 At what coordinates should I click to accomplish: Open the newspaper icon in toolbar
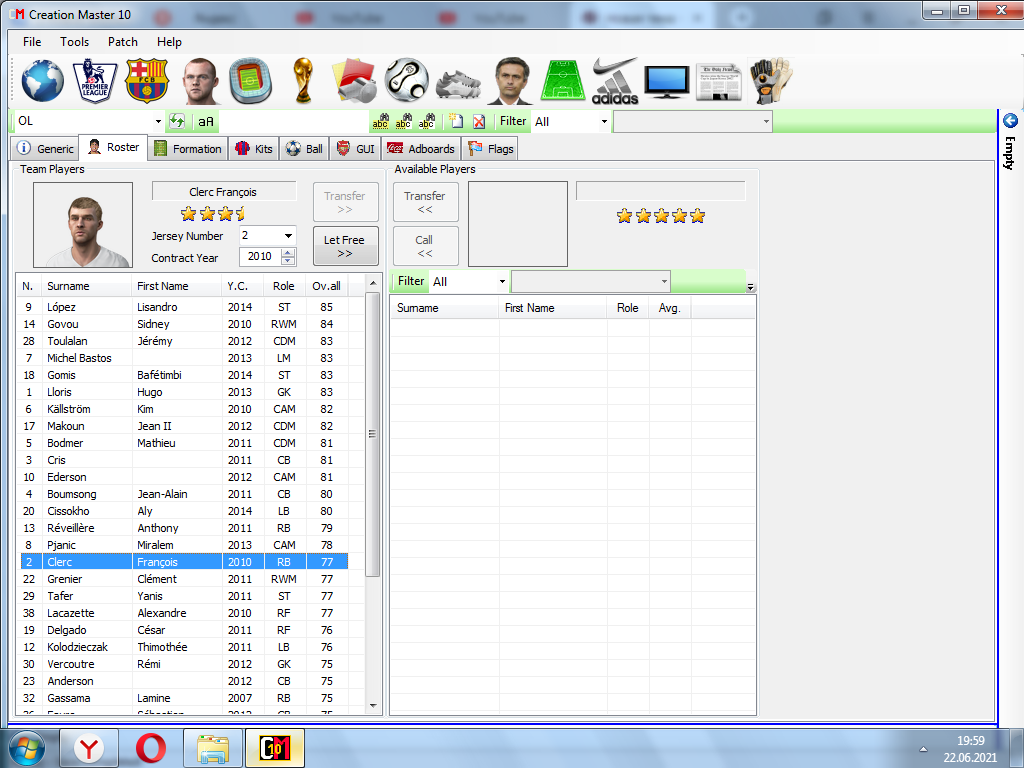click(x=719, y=81)
